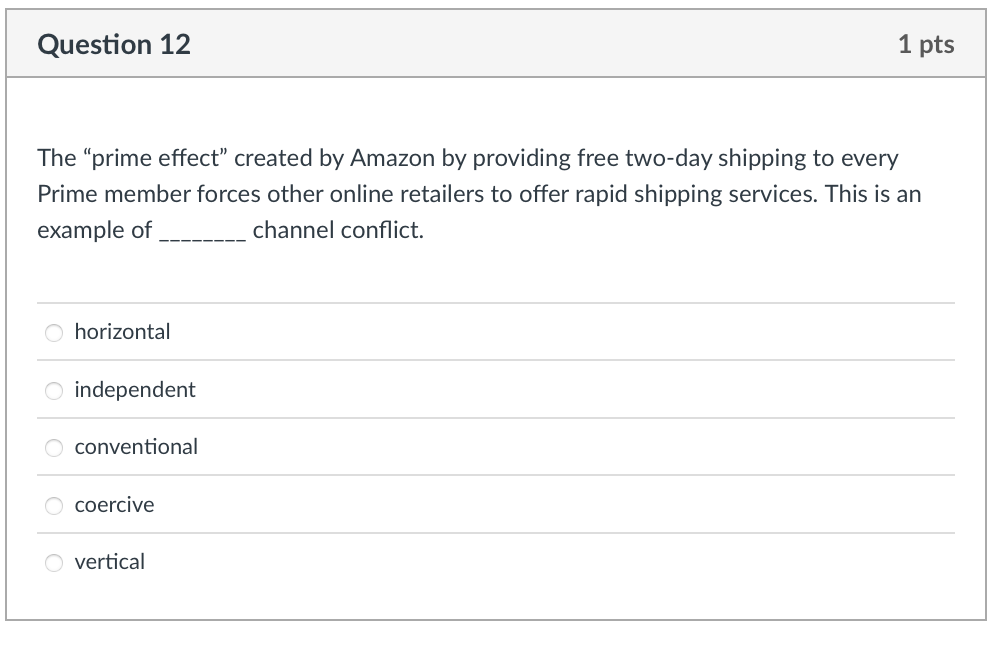Click the horizontal answer label
Screen dimensions: 994x652
(x=122, y=332)
